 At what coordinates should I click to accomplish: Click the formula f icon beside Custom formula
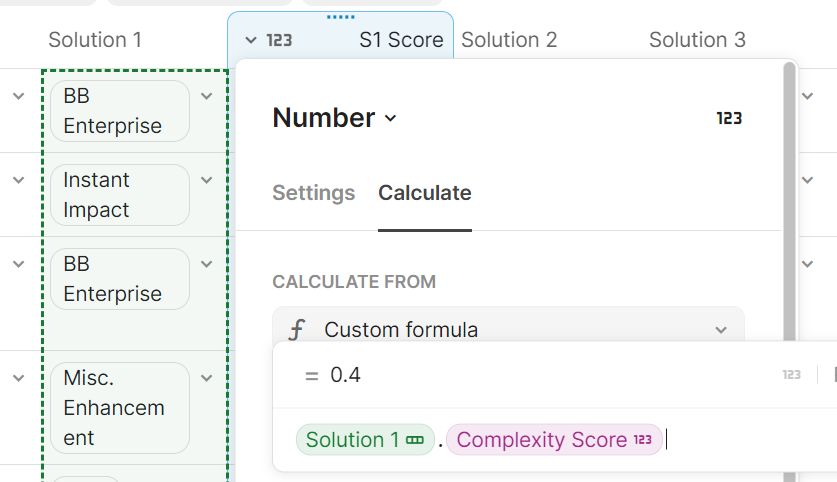coord(296,329)
